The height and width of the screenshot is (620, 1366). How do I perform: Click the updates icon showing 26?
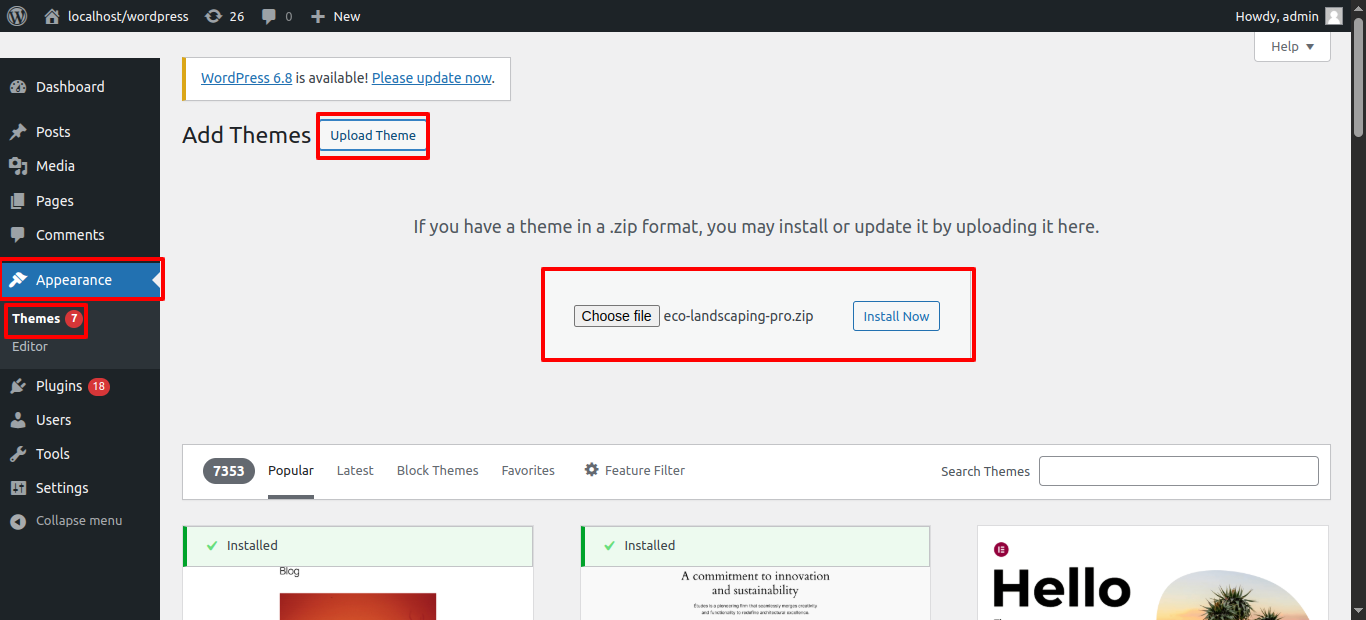click(213, 16)
